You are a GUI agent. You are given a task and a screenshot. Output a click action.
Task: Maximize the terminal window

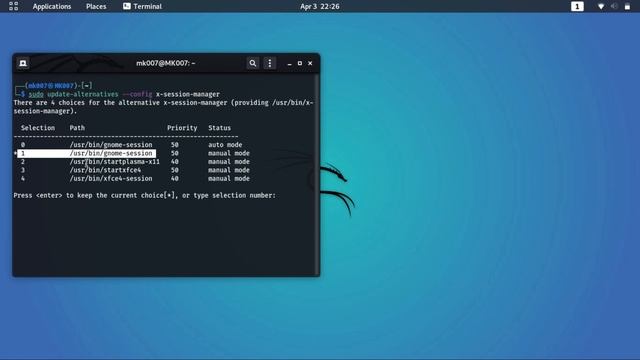[300, 63]
